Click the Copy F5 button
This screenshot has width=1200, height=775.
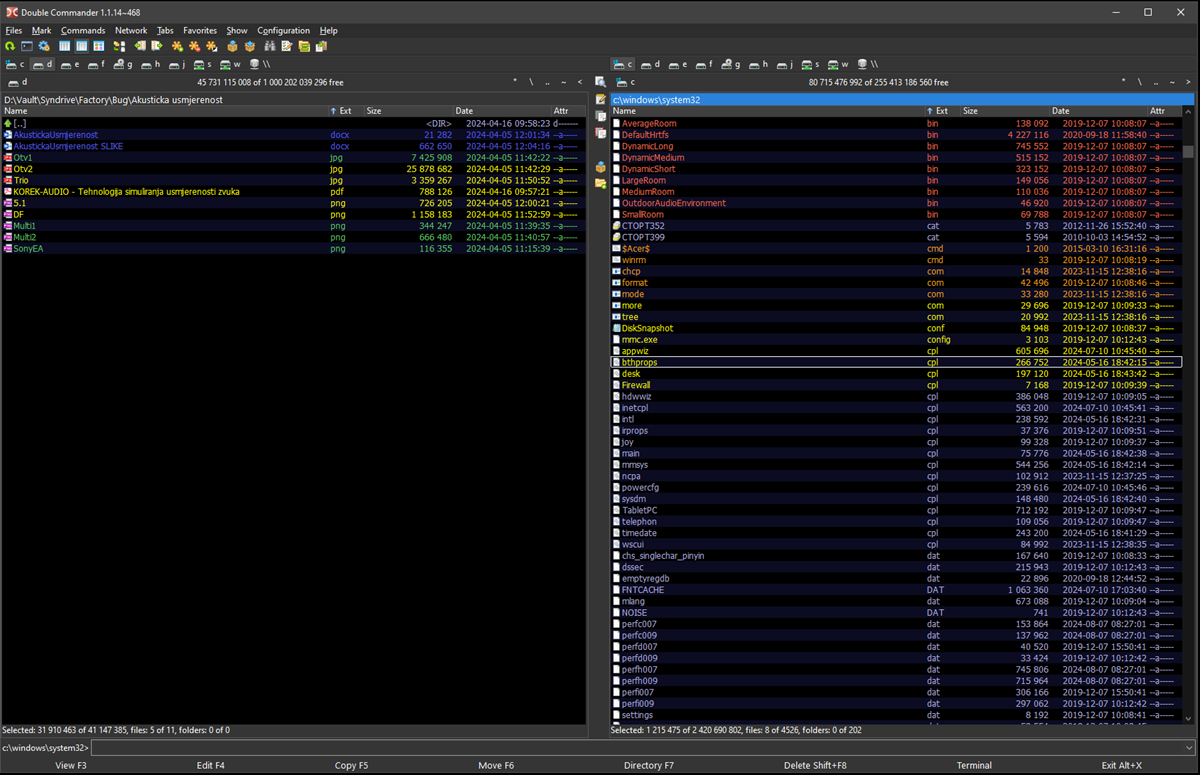351,765
